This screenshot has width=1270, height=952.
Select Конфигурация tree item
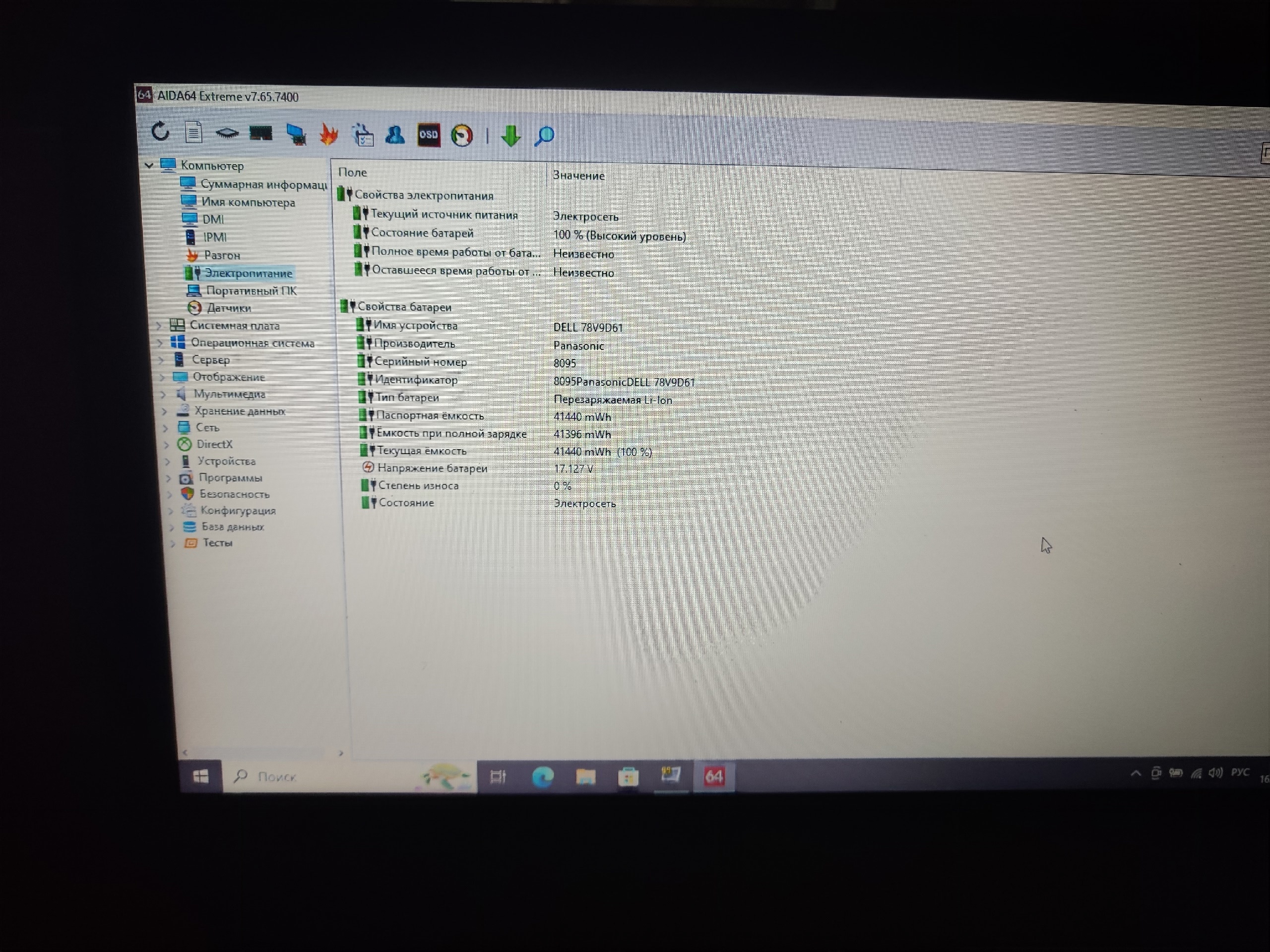[229, 510]
